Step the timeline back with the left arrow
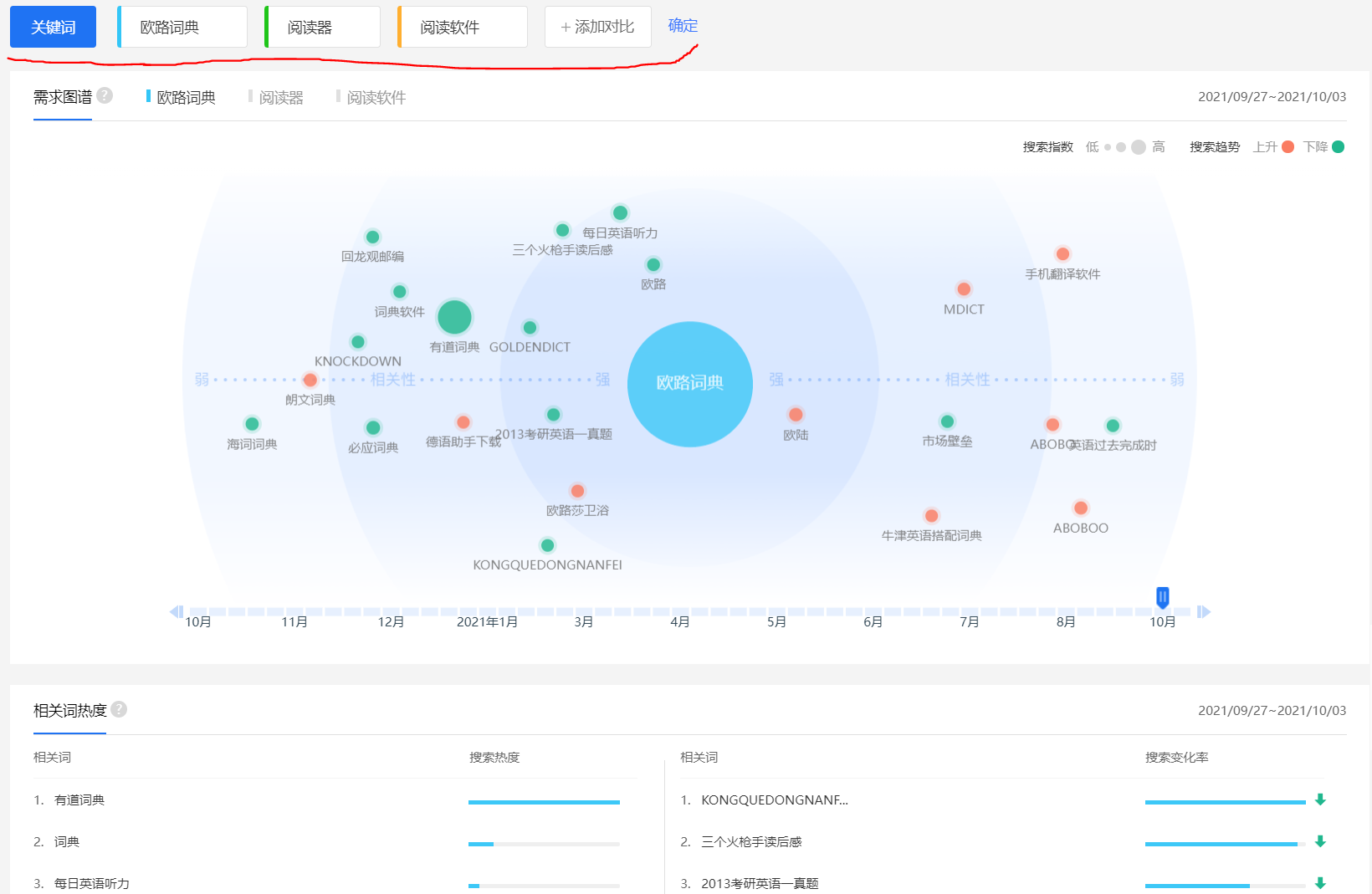The image size is (1372, 894). [177, 611]
